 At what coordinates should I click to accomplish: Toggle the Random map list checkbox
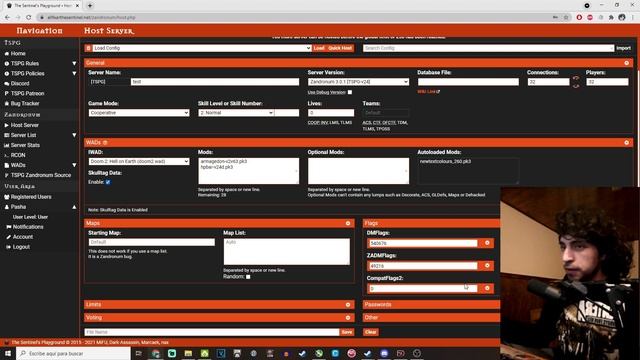pos(248,277)
